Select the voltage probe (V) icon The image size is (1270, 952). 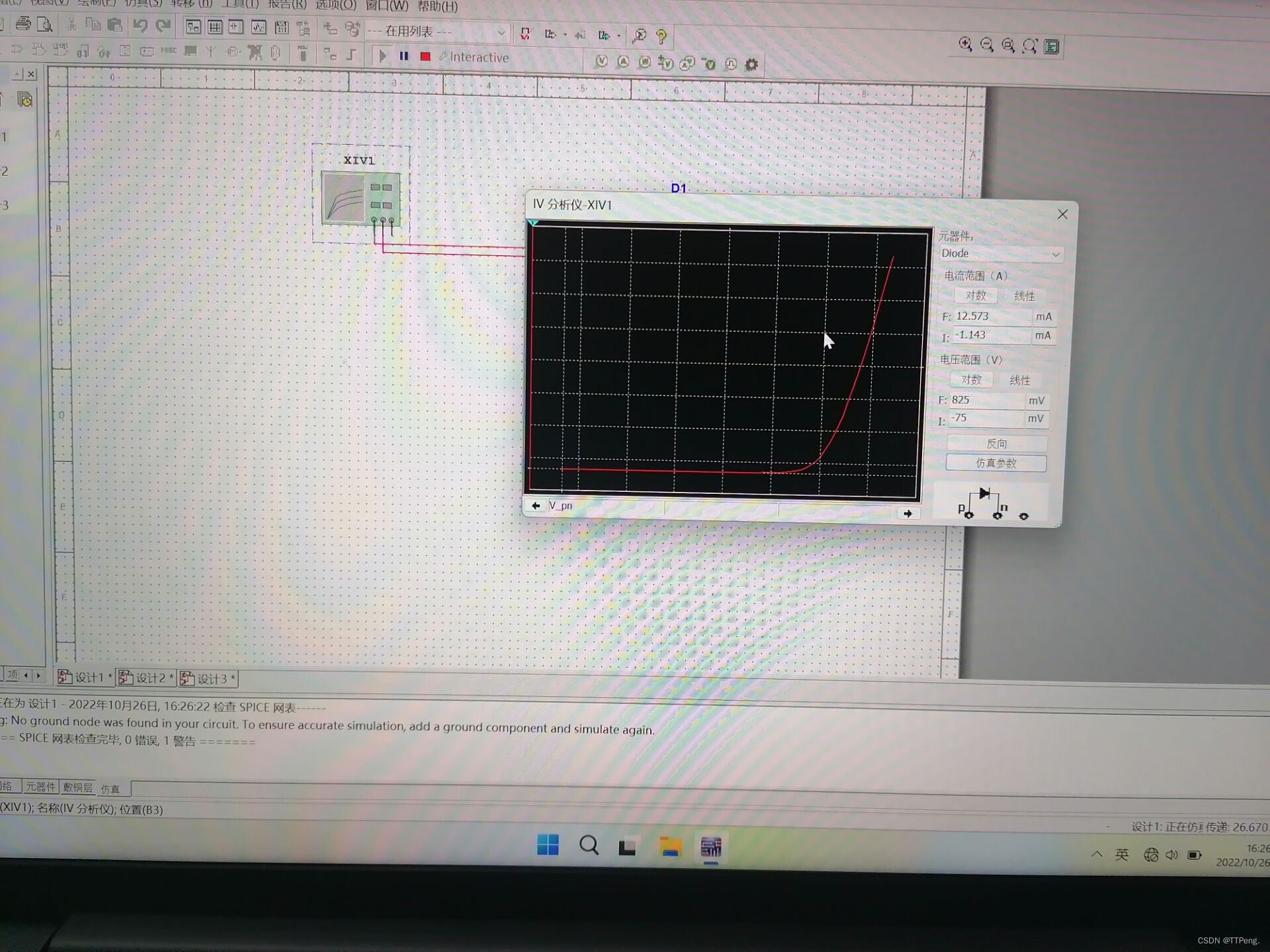(601, 61)
